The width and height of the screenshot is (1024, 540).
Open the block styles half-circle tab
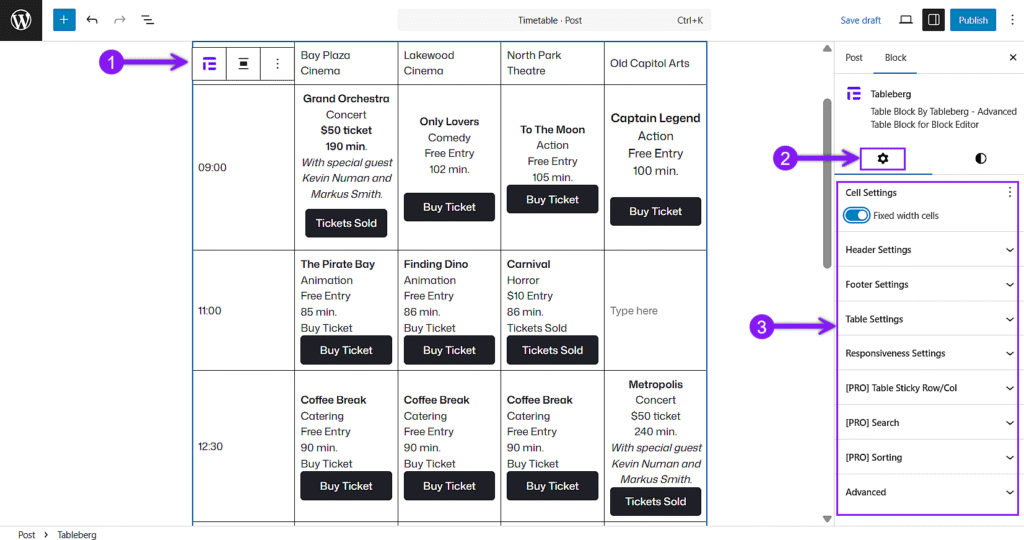(980, 158)
